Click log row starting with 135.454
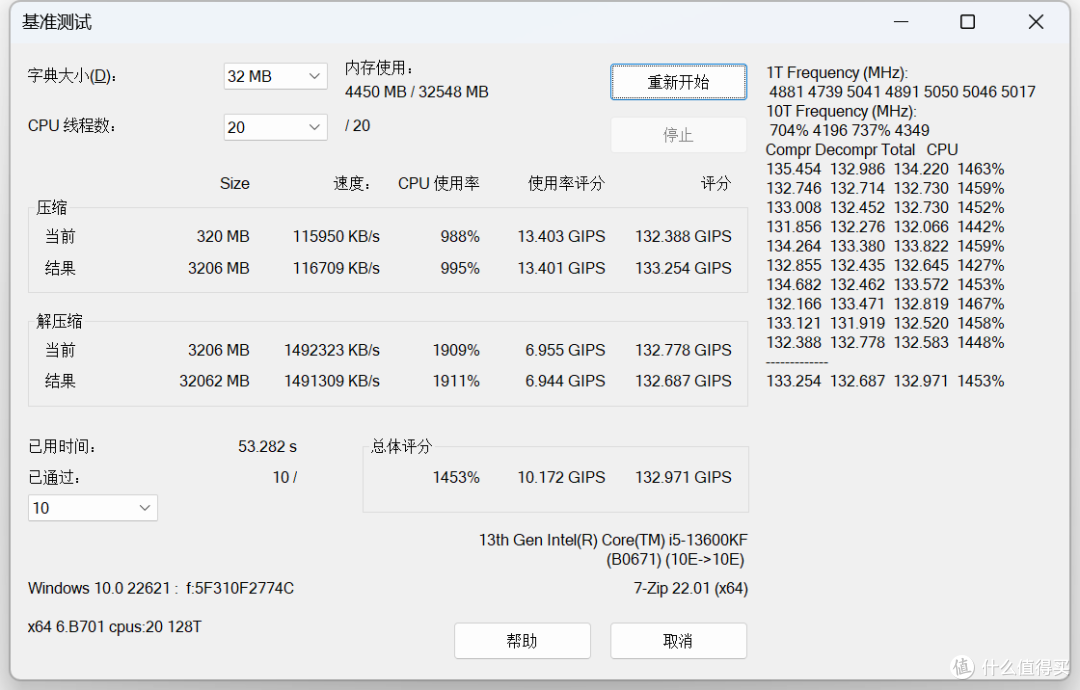This screenshot has height=690, width=1080. tap(885, 169)
